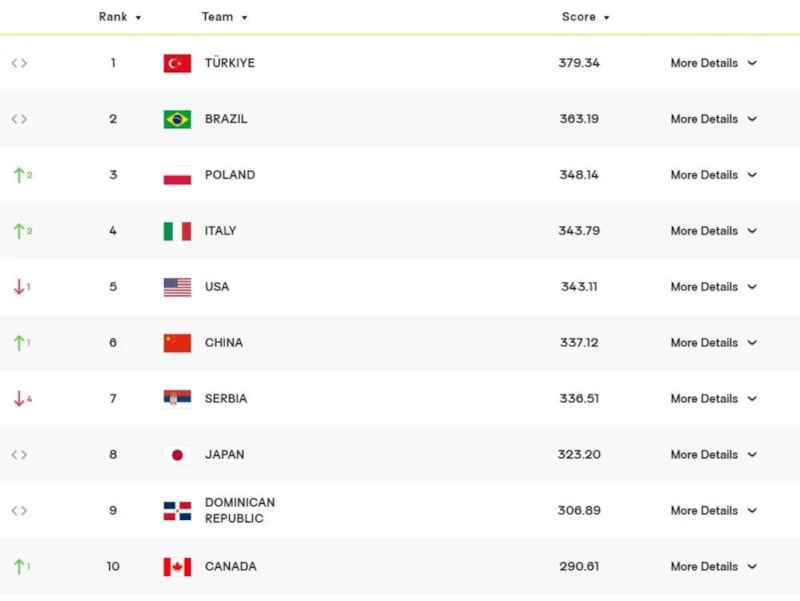Expand More Details for Brazil
The height and width of the screenshot is (601, 800).
(x=713, y=119)
